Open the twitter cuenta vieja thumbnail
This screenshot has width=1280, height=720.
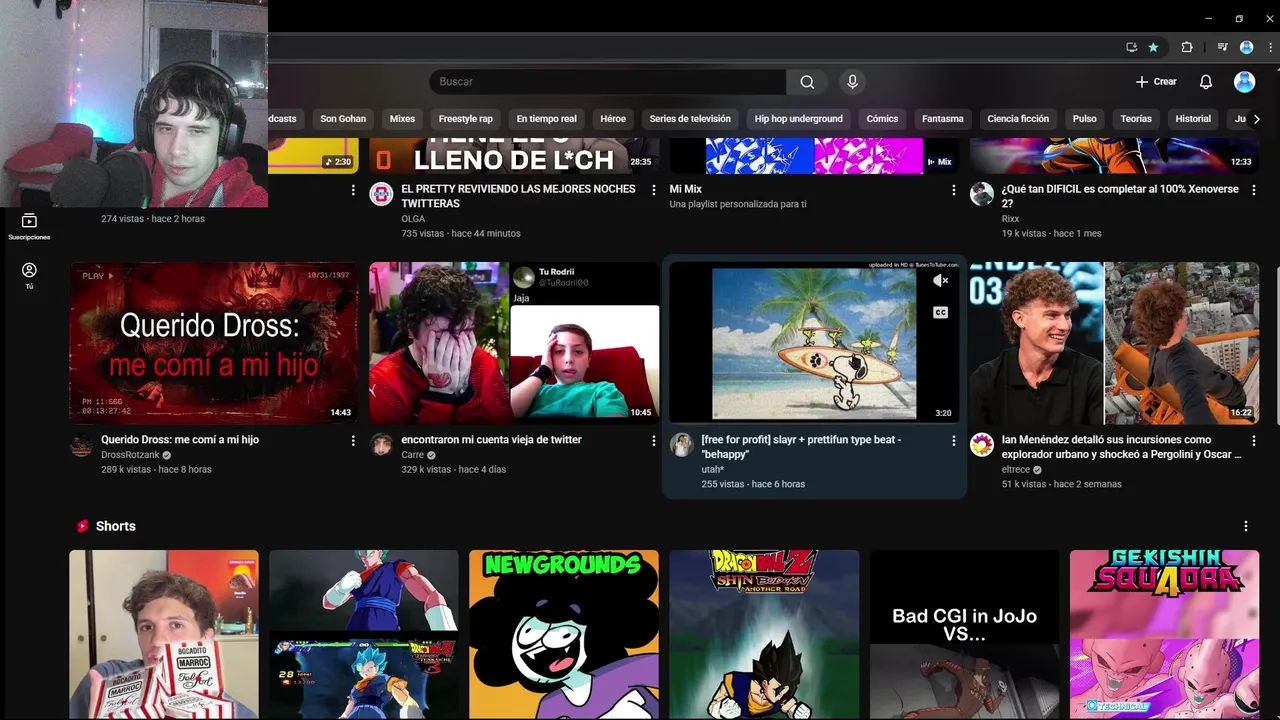click(514, 343)
